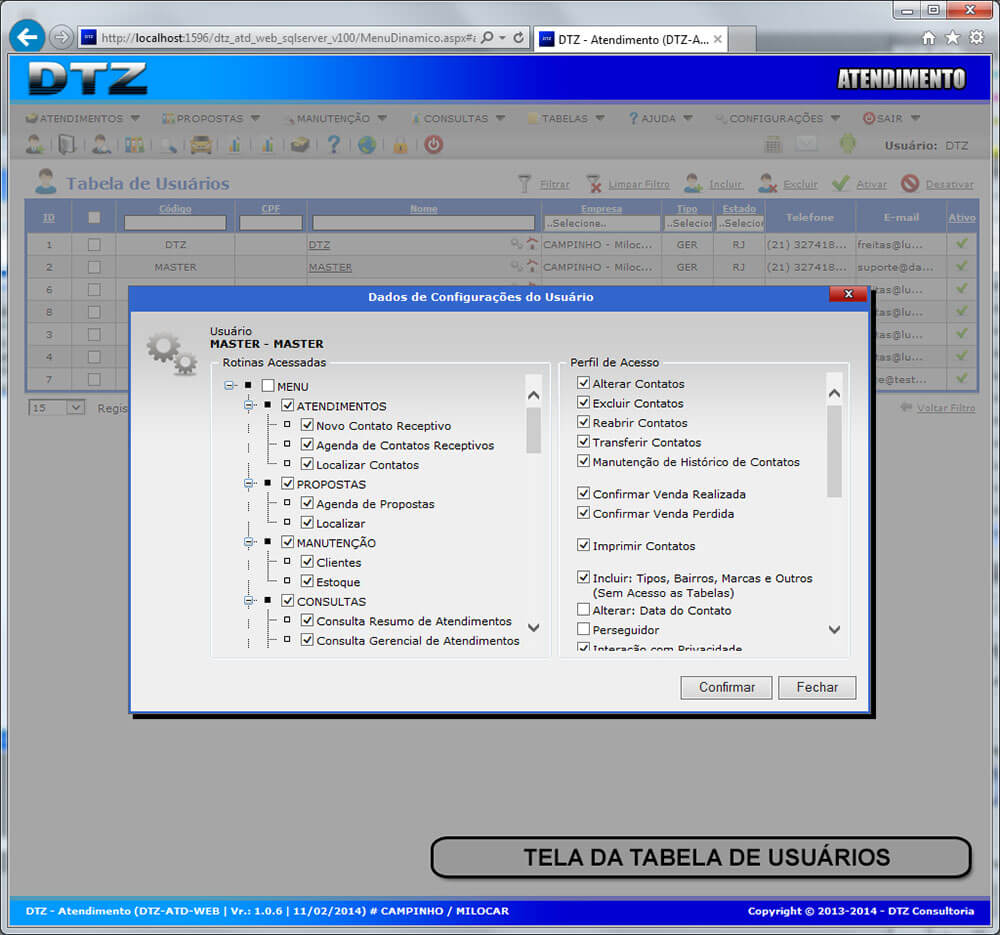This screenshot has width=1000, height=935.
Task: Click the Confirmar button
Action: coord(726,688)
